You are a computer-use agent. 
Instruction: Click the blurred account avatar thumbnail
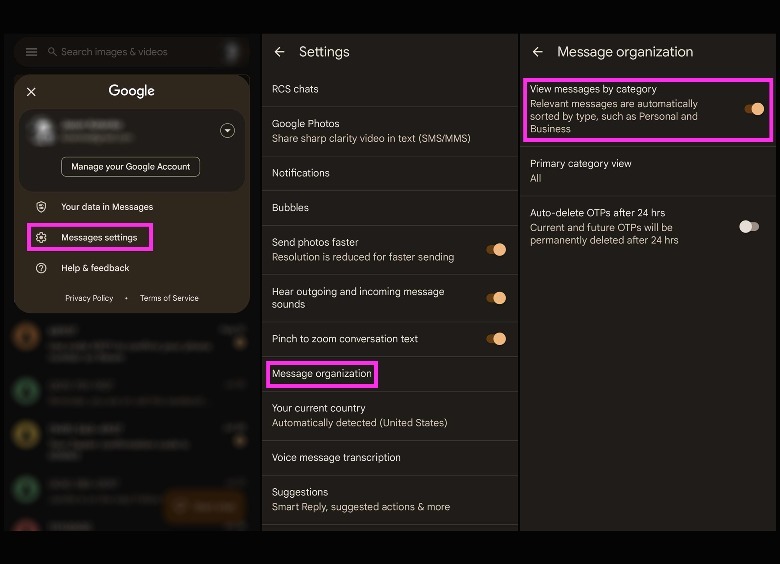click(43, 130)
